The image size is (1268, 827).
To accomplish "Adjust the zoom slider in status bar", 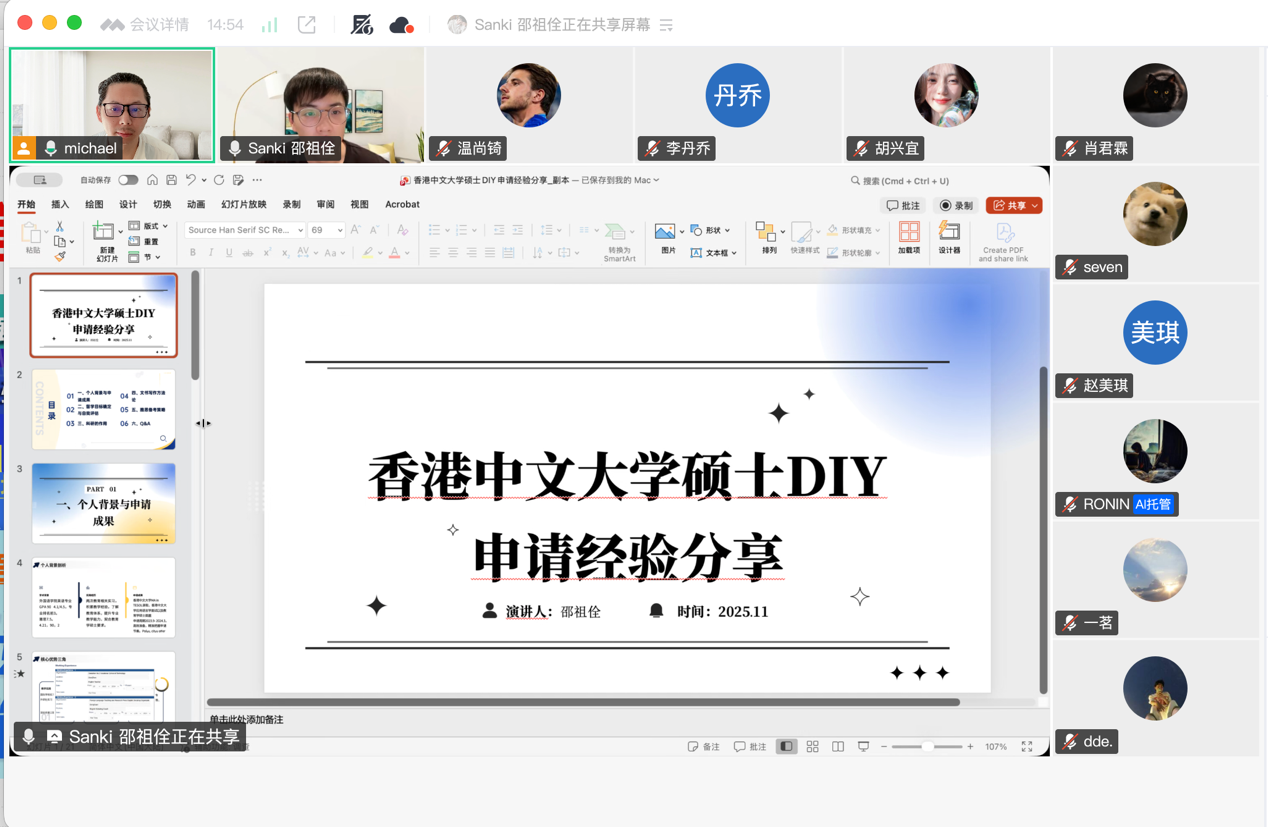I will pyautogui.click(x=927, y=747).
